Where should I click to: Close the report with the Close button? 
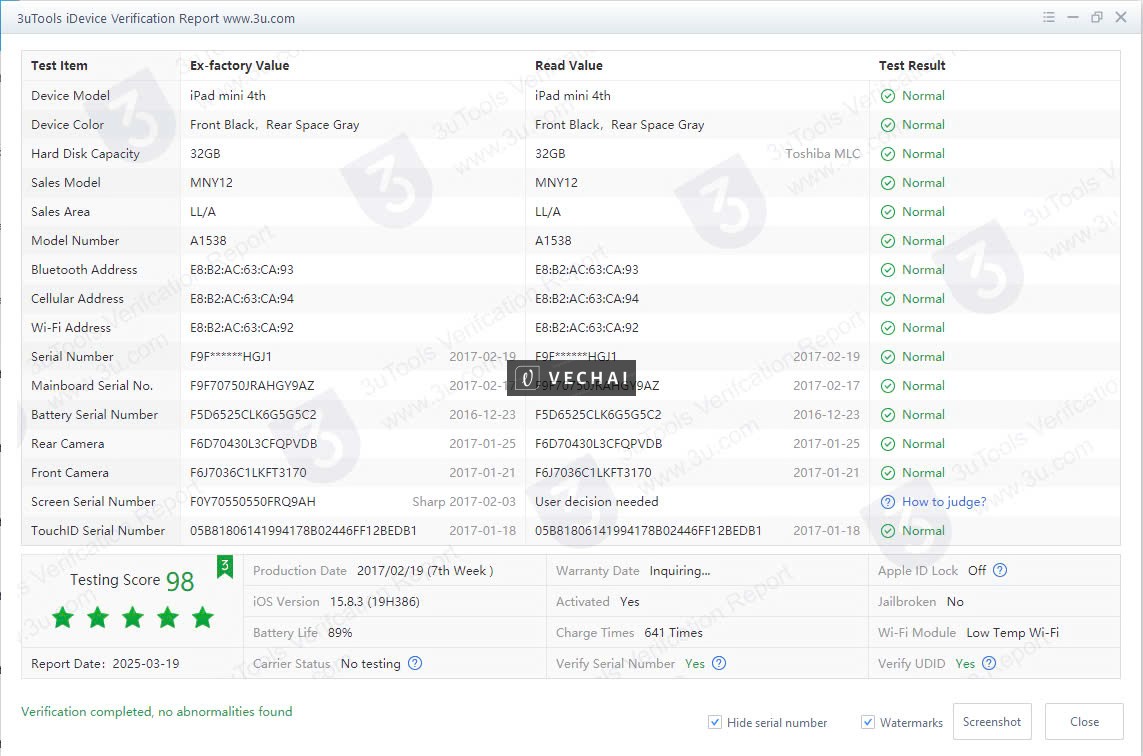point(1084,721)
